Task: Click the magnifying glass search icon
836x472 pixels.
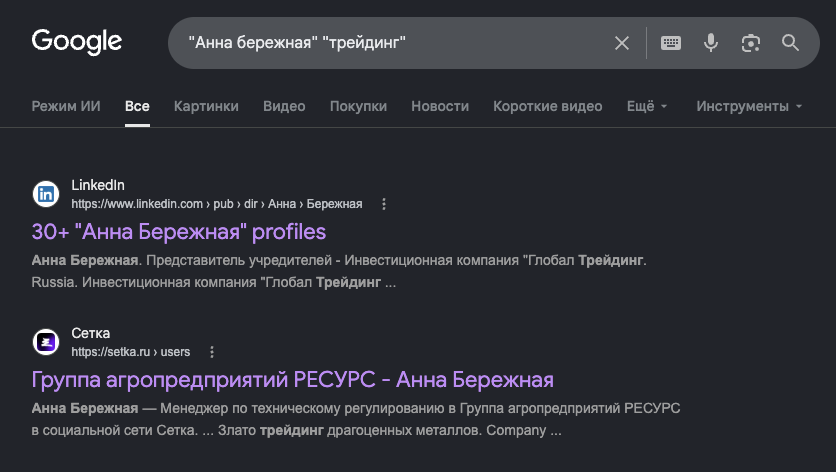Action: pos(790,43)
